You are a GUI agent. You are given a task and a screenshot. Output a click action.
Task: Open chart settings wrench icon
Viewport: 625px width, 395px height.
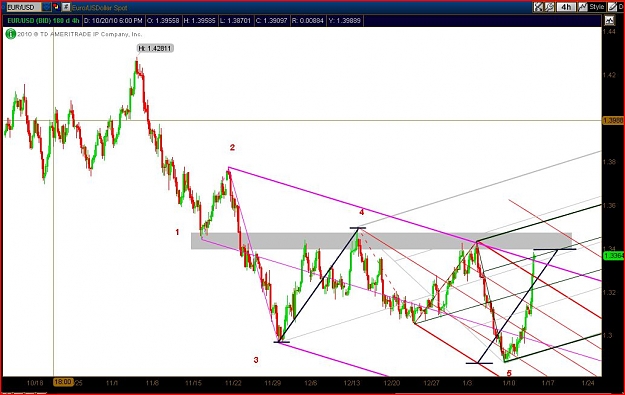pyautogui.click(x=549, y=7)
